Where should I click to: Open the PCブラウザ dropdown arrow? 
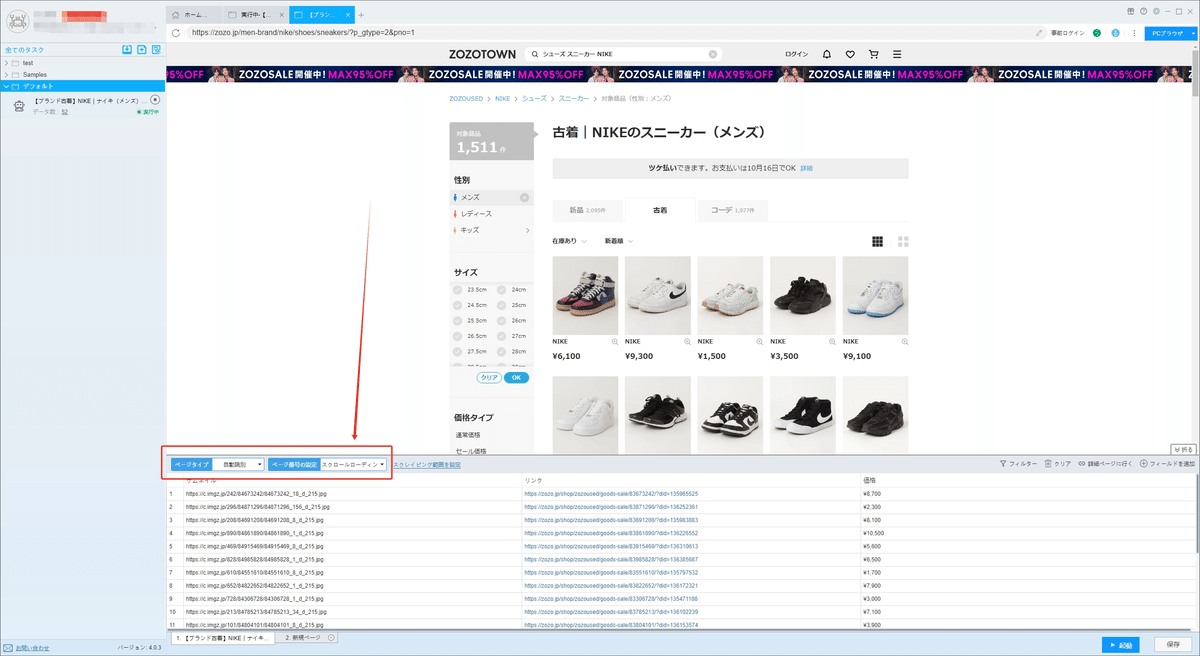[1192, 33]
